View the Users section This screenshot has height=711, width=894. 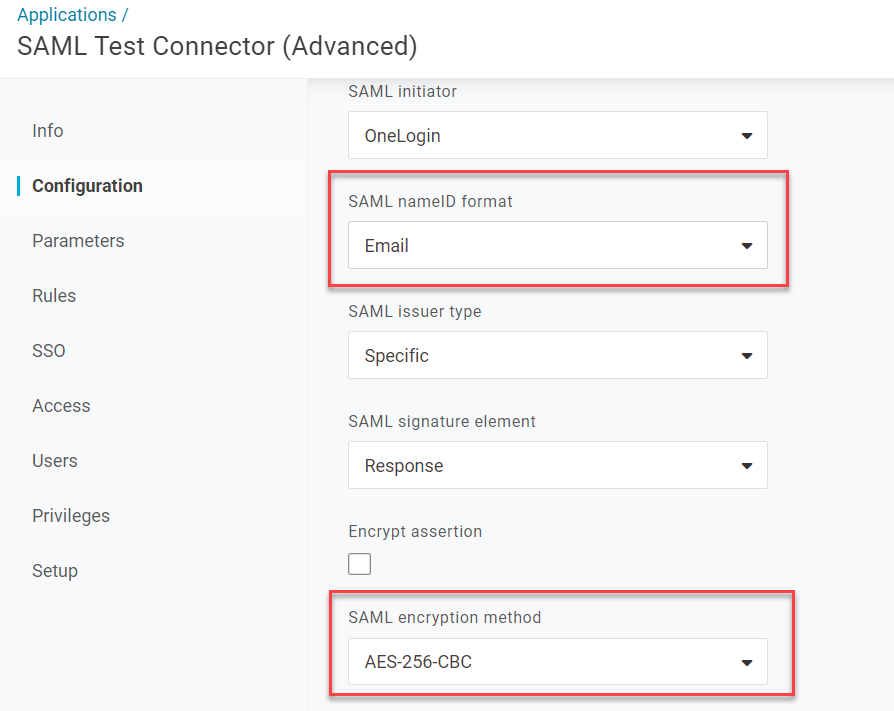54,460
